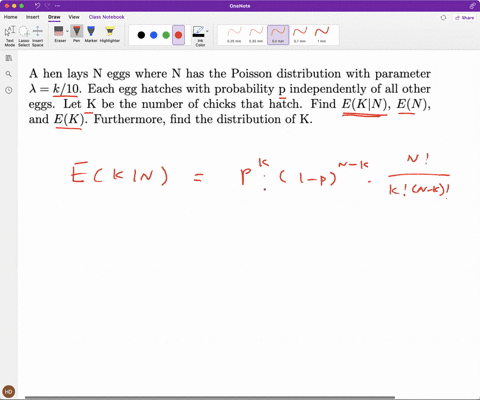Image resolution: width=480 pixels, height=400 pixels.
Task: Open the Class Notebook tab
Action: tap(106, 17)
